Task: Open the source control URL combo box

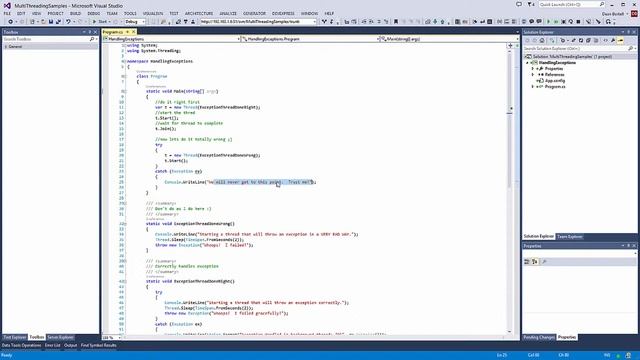Action: (258, 22)
